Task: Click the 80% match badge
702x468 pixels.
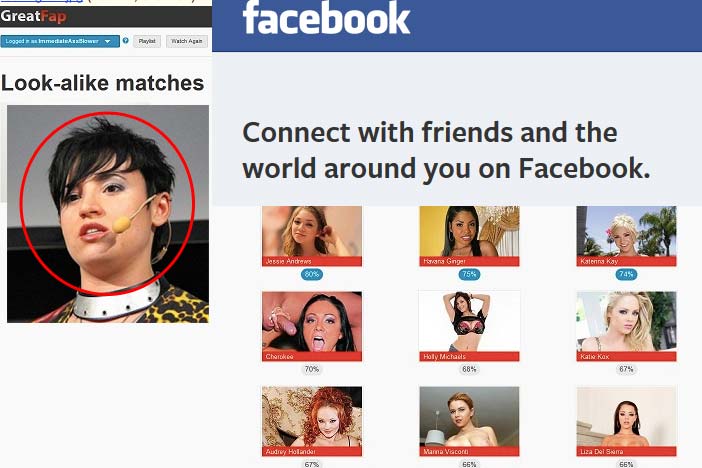Action: pyautogui.click(x=312, y=274)
